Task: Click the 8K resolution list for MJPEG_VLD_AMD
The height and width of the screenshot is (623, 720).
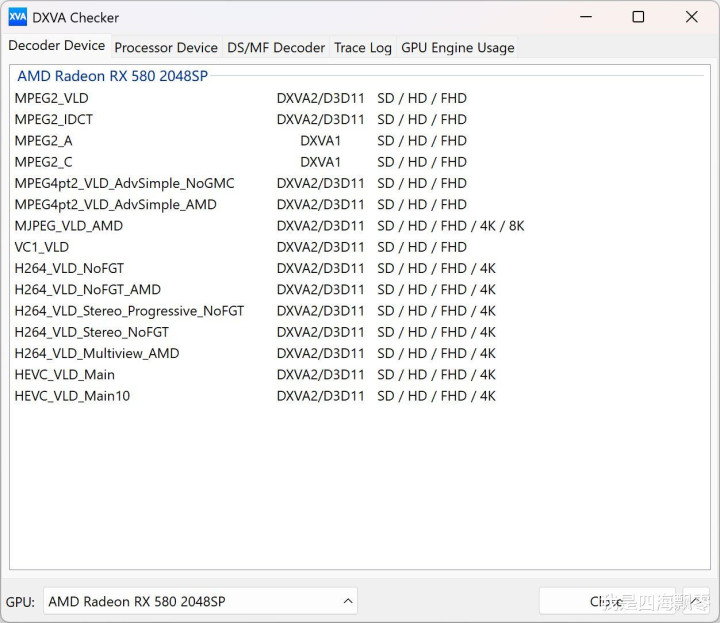Action: (450, 226)
